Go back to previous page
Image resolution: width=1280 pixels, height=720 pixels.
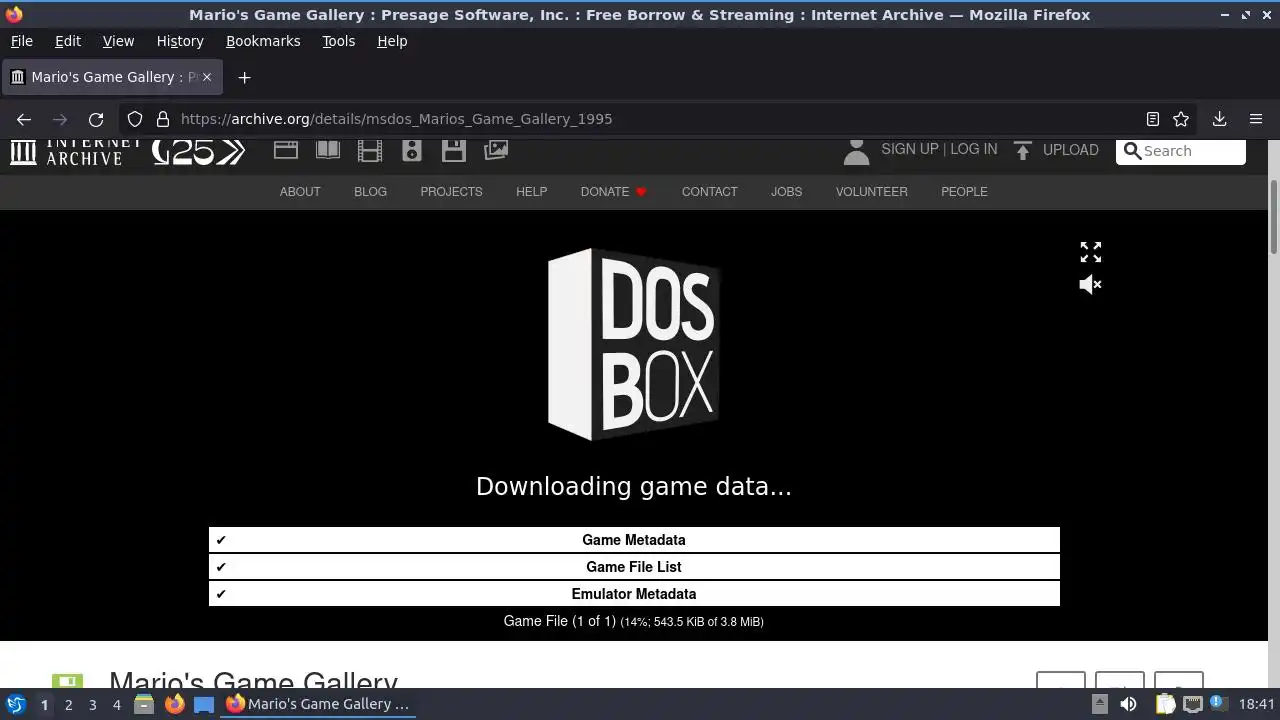[x=24, y=119]
